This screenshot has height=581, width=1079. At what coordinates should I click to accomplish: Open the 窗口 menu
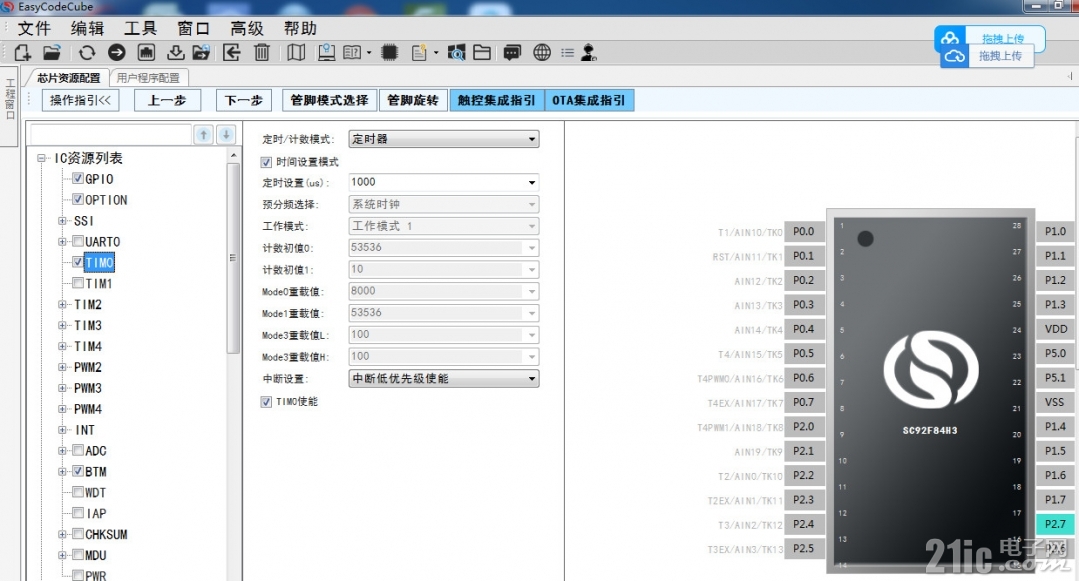pos(193,28)
